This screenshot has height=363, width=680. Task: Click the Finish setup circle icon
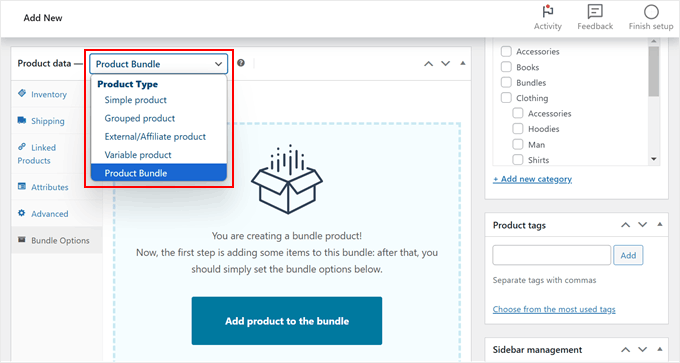(x=651, y=12)
